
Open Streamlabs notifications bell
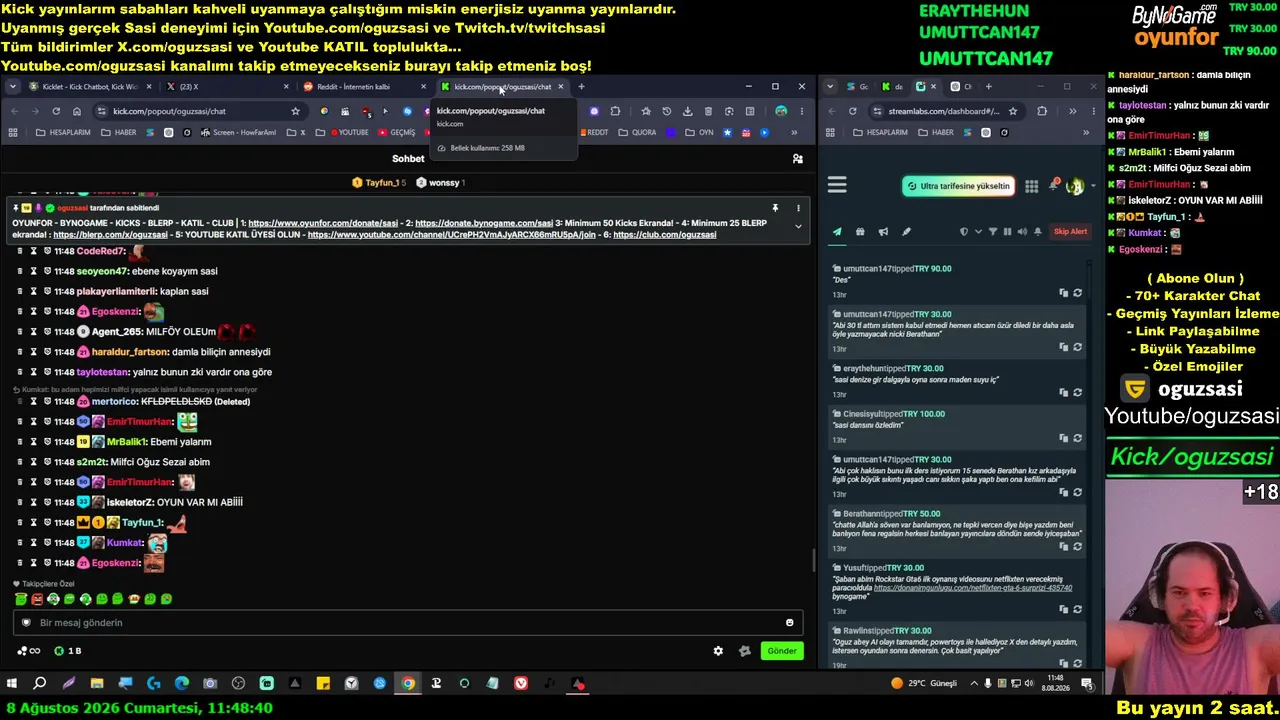click(x=1054, y=185)
